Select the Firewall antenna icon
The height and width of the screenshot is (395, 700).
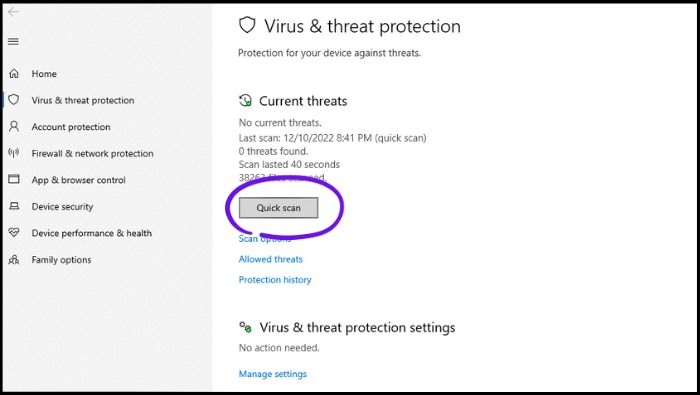point(14,153)
